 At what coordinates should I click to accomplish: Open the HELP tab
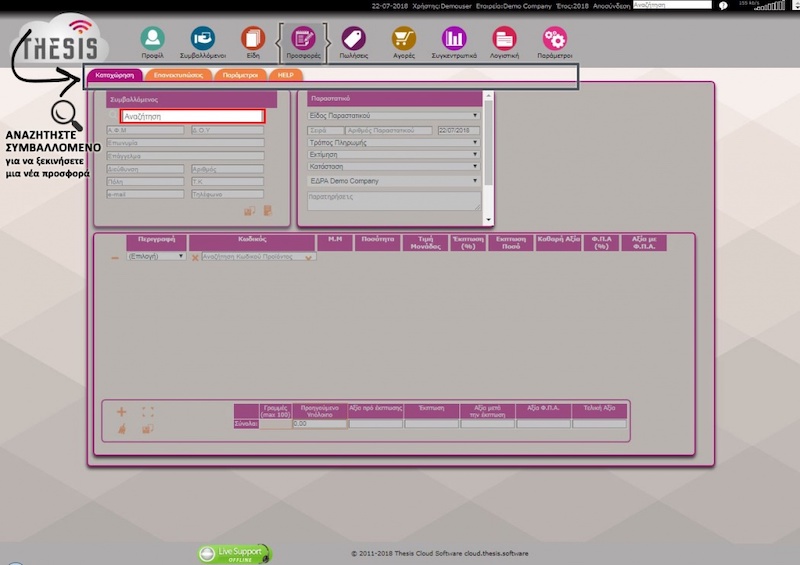[x=285, y=75]
